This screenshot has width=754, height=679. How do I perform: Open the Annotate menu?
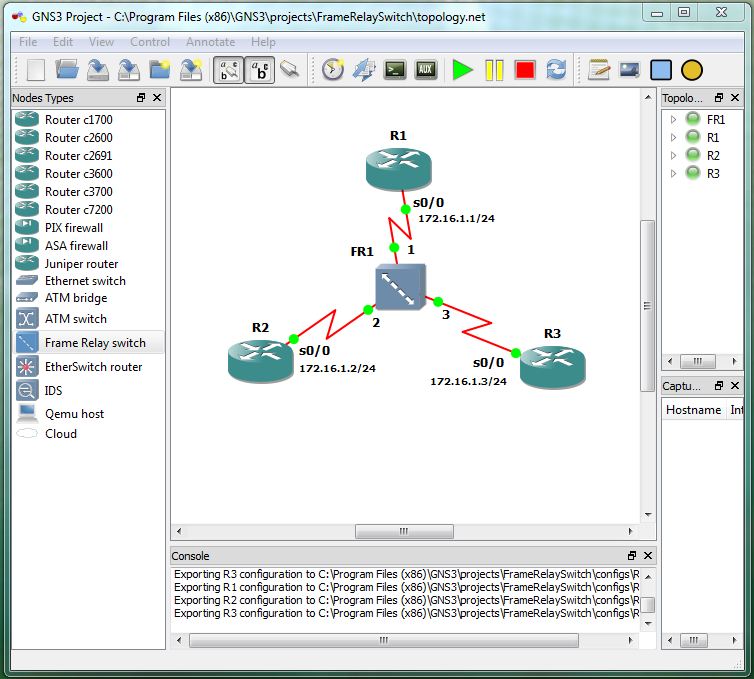point(211,42)
